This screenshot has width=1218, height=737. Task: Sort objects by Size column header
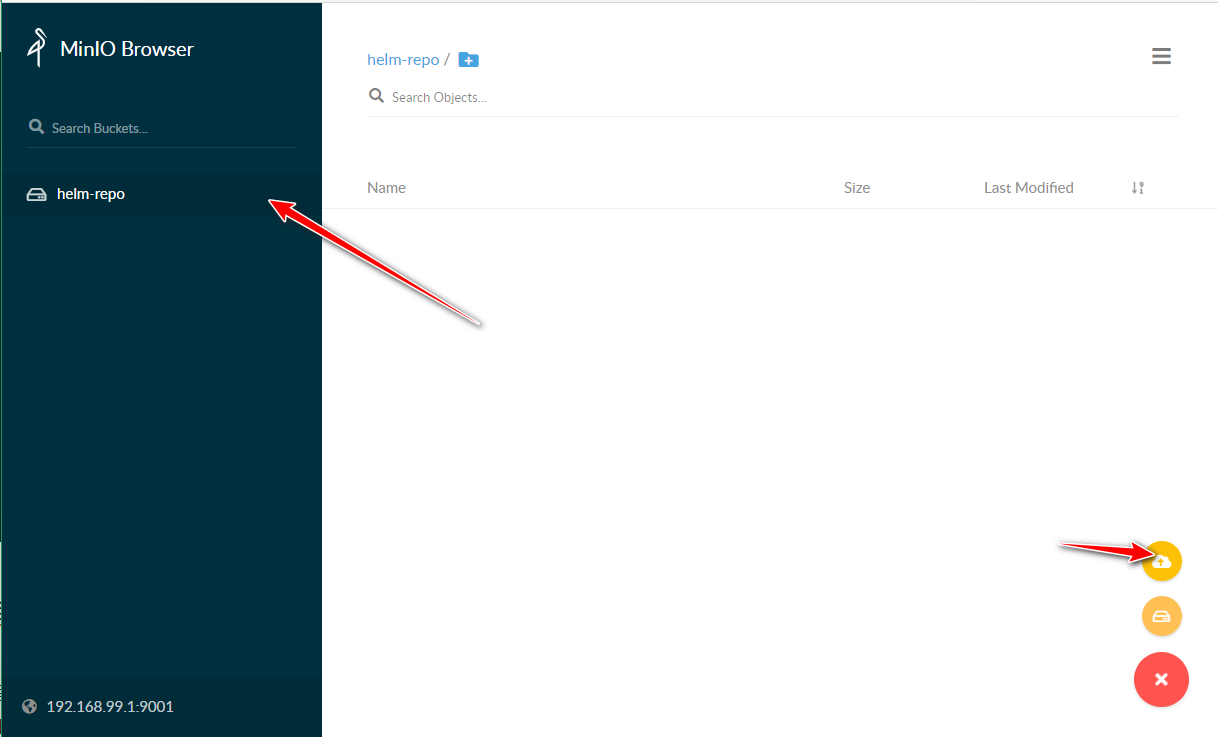point(857,188)
